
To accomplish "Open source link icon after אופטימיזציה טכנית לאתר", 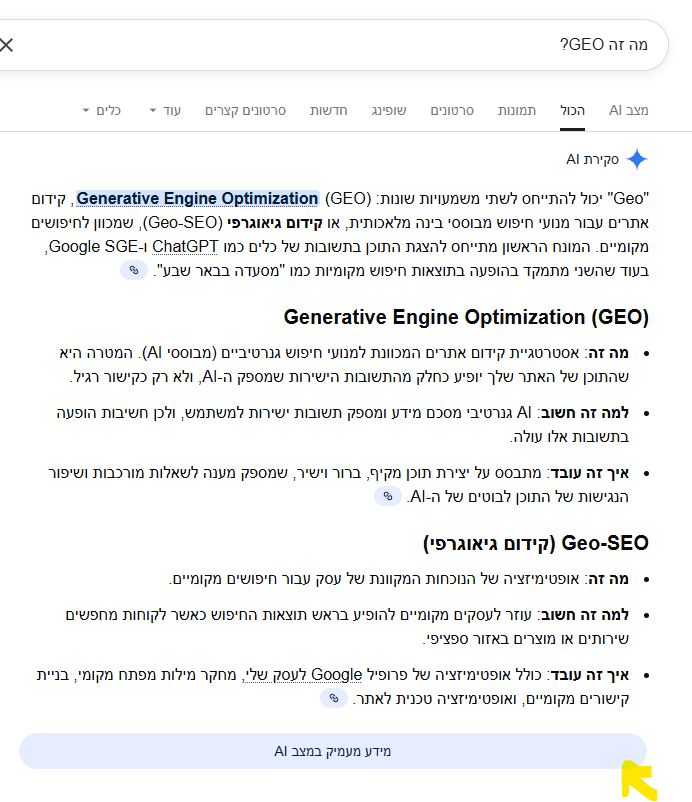I will click(x=333, y=698).
